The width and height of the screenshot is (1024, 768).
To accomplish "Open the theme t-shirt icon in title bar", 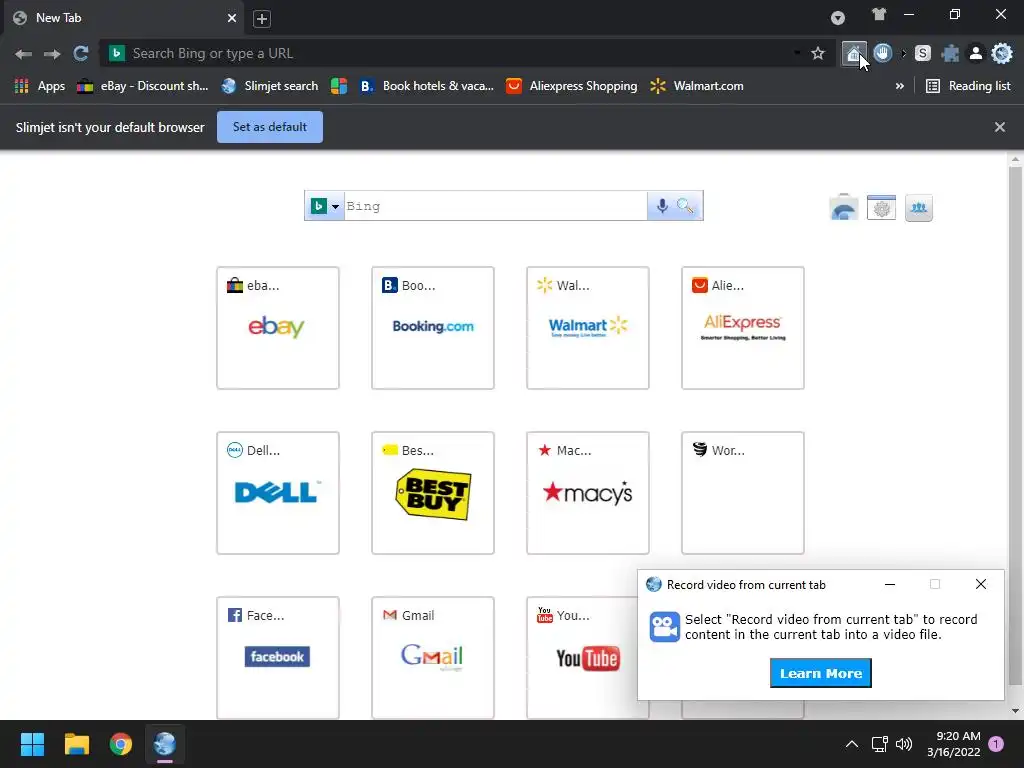I will (878, 14).
